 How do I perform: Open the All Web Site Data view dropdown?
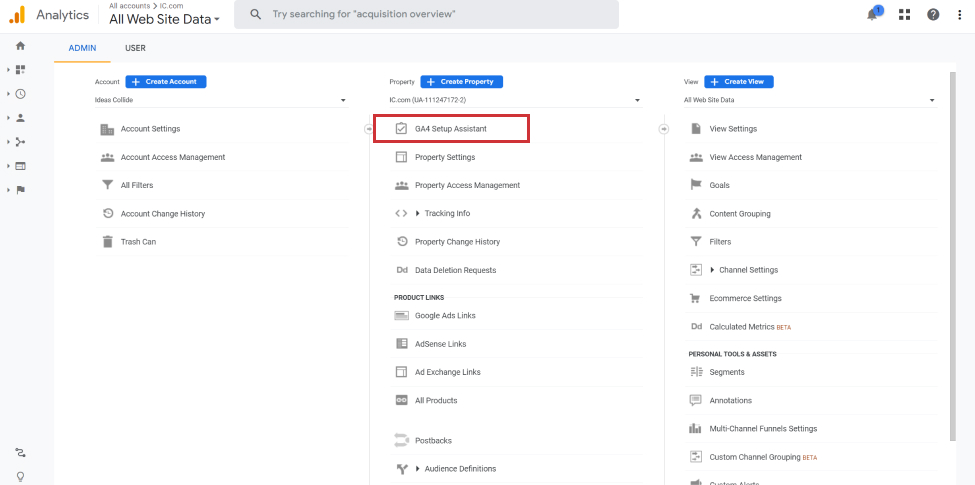point(810,100)
